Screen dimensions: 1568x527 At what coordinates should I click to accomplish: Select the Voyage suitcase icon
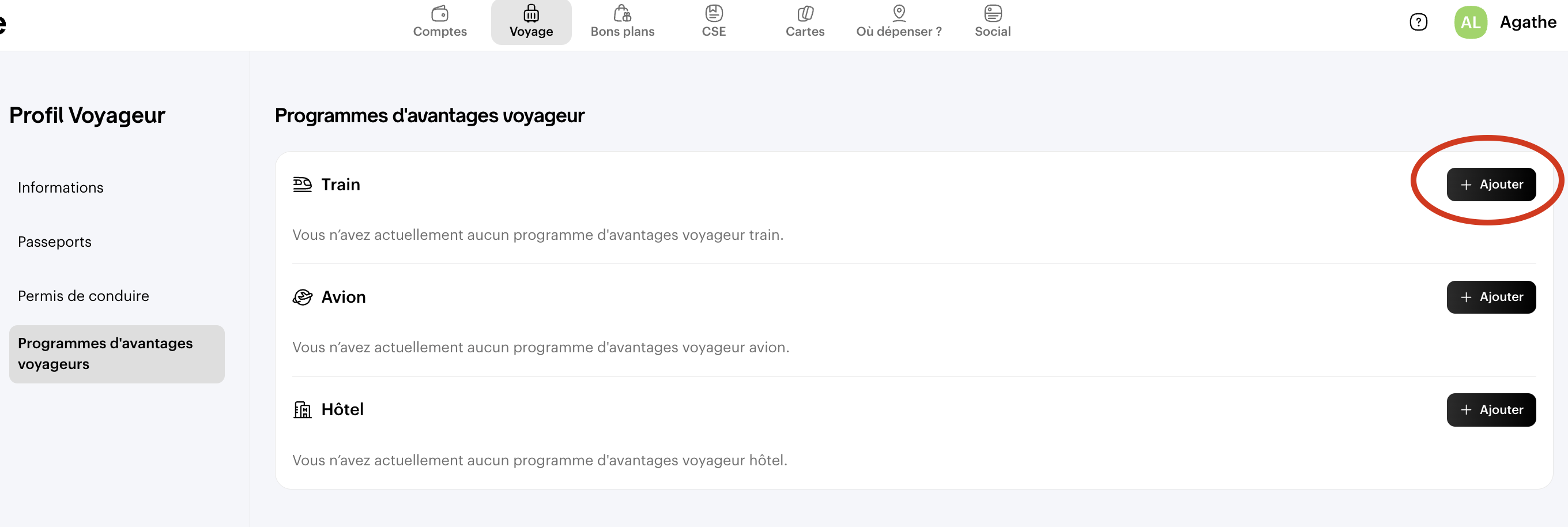click(531, 13)
